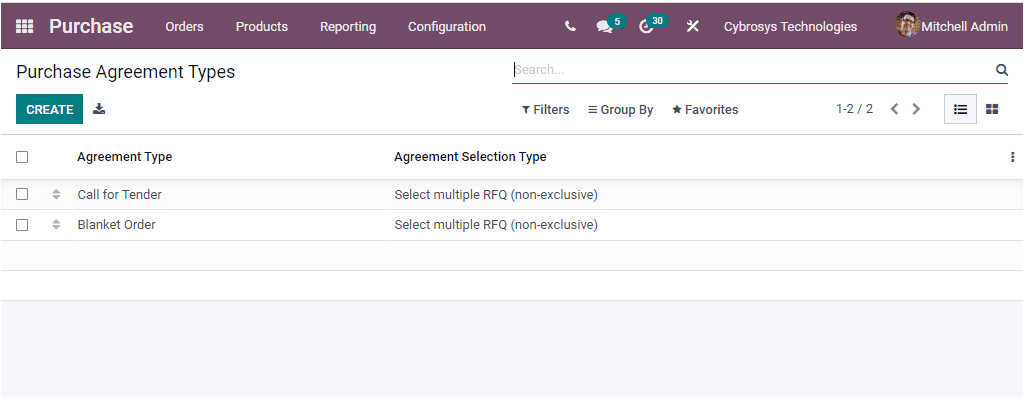Click the CREATE button
This screenshot has height=398, width=1024.
[x=50, y=109]
